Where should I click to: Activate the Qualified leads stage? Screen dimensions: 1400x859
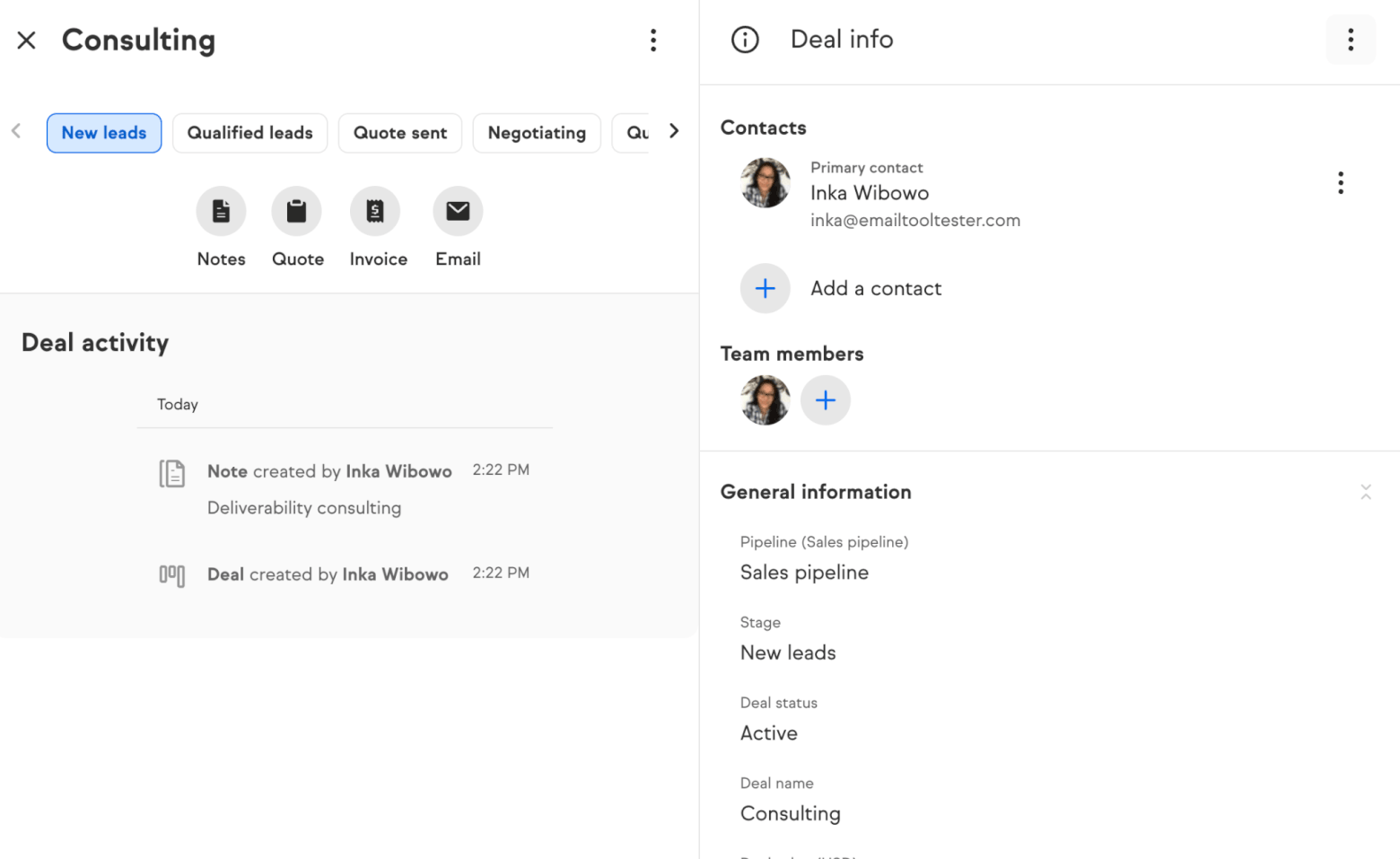[x=249, y=133]
